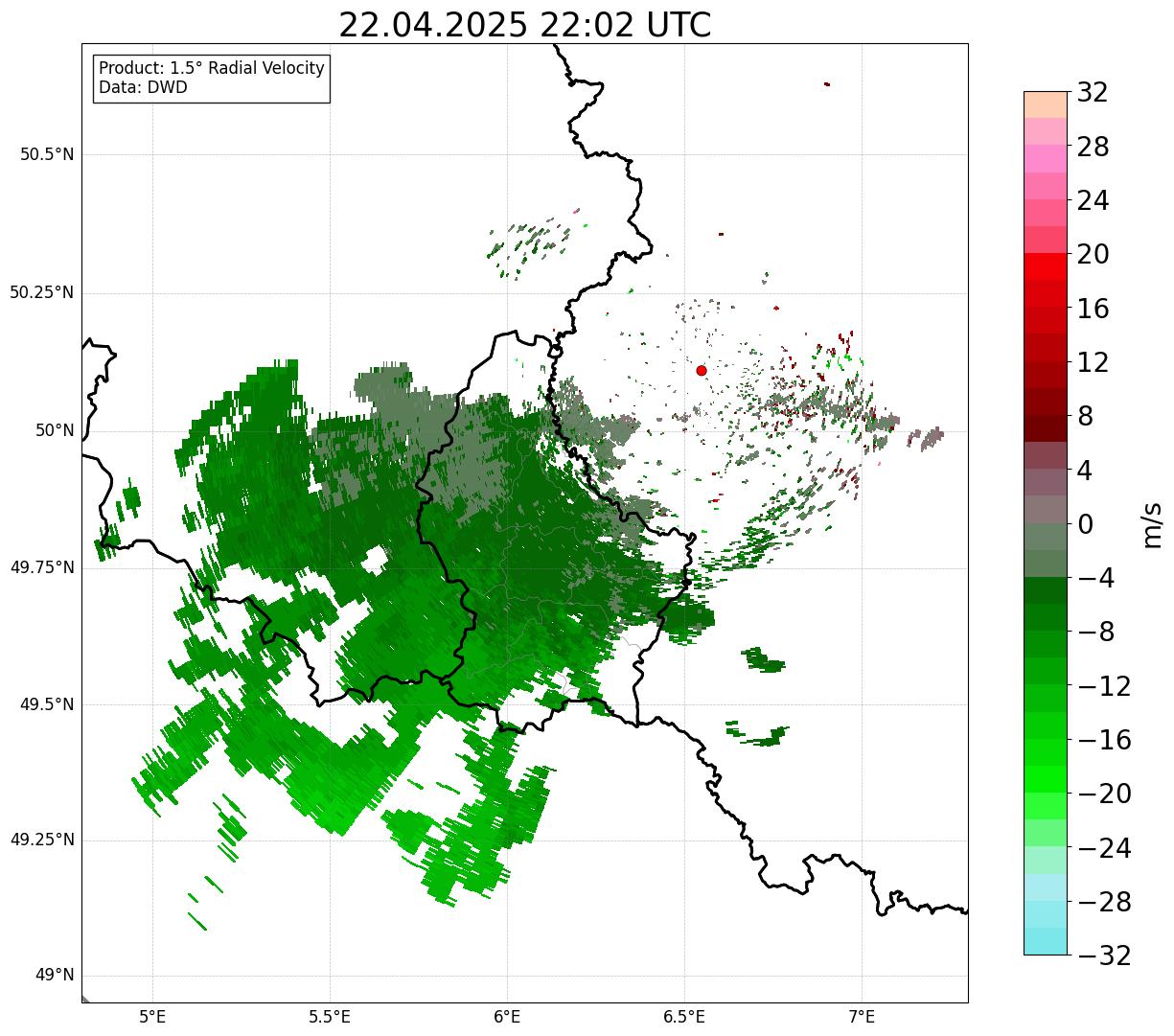Click the bright green colorbar swatch above −20

(1046, 779)
